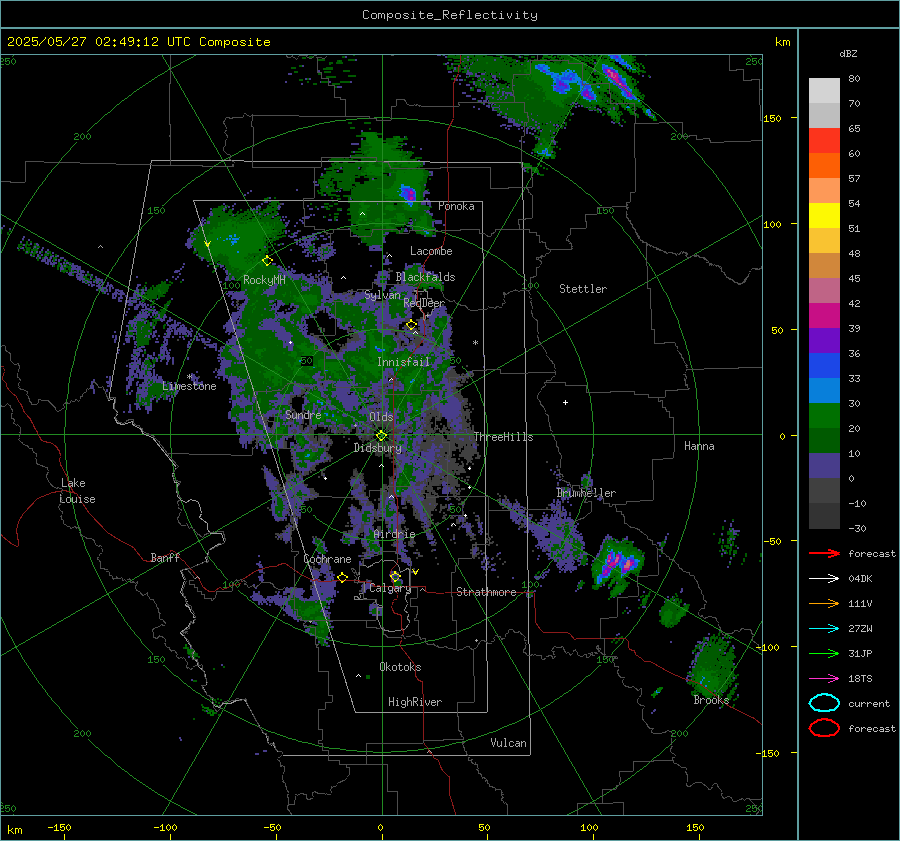Click the orange 111V arrow in legend
This screenshot has width=900, height=841.
[824, 603]
